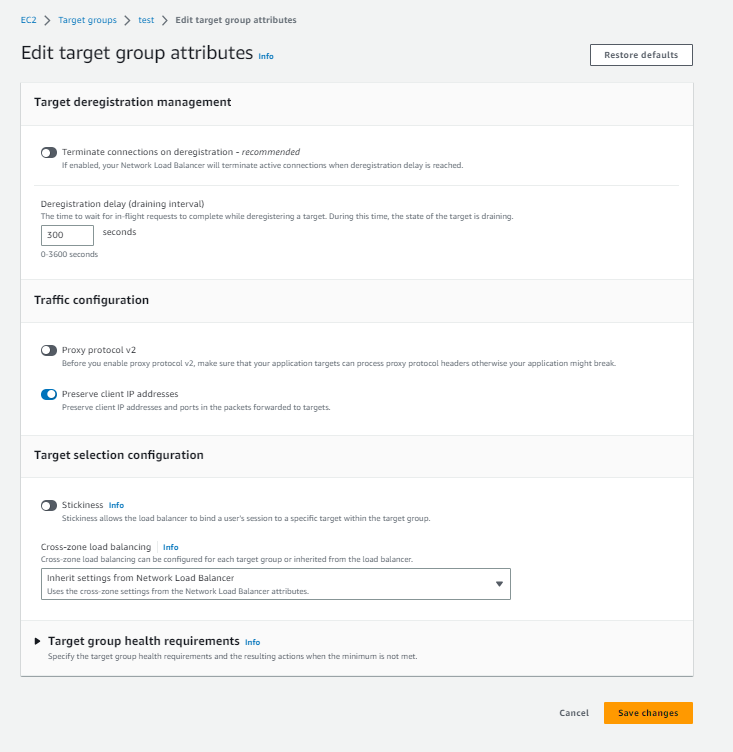Screen dimensions: 733x752
Task: Click the Restore defaults button
Action: (x=641, y=55)
